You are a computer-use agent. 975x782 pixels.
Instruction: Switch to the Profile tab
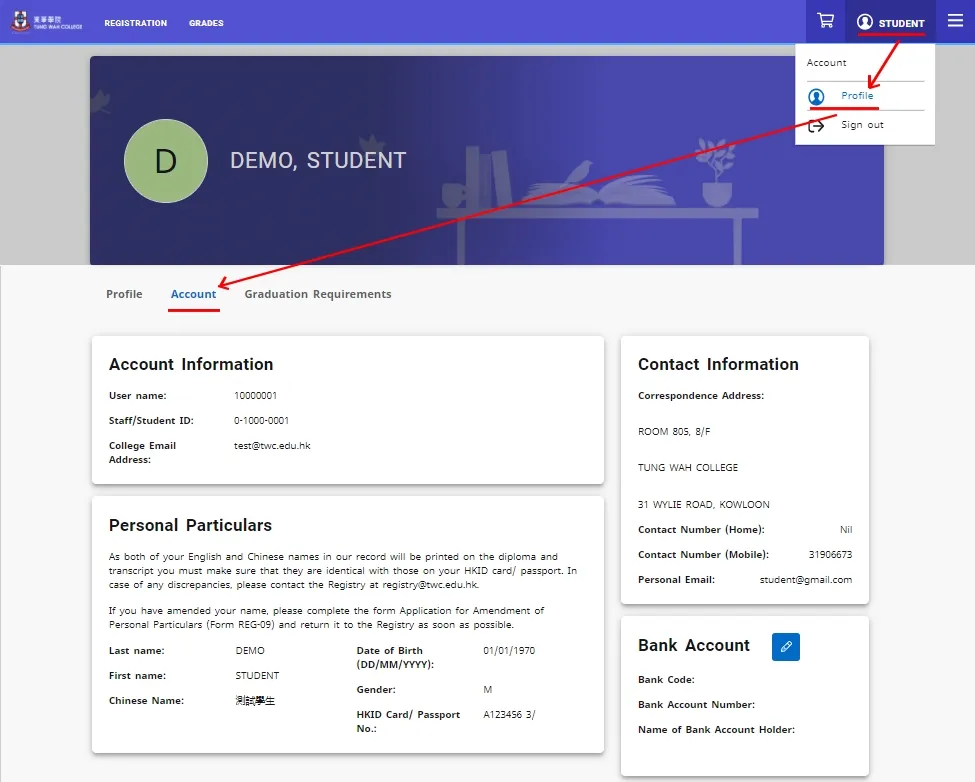[x=124, y=294]
